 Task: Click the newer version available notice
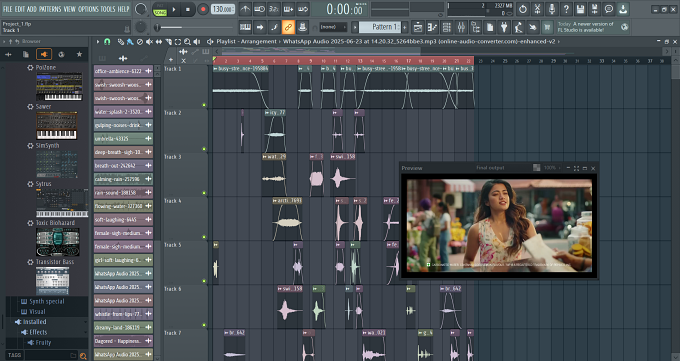click(585, 27)
